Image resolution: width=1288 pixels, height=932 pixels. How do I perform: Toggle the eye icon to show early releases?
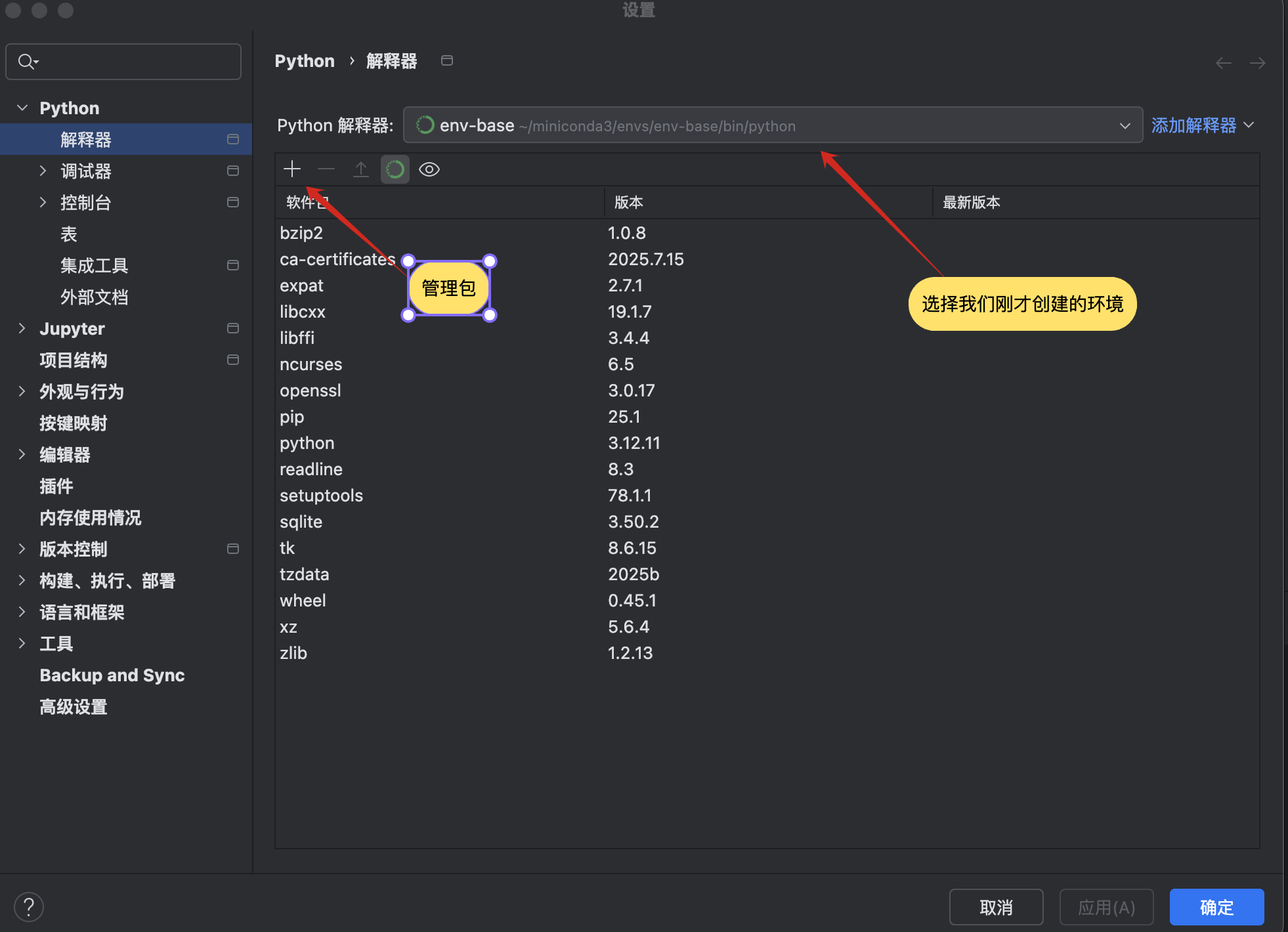(429, 169)
